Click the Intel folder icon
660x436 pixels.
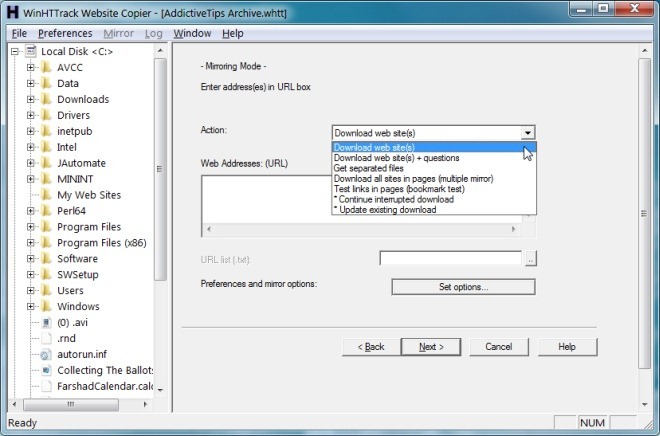pyautogui.click(x=46, y=147)
